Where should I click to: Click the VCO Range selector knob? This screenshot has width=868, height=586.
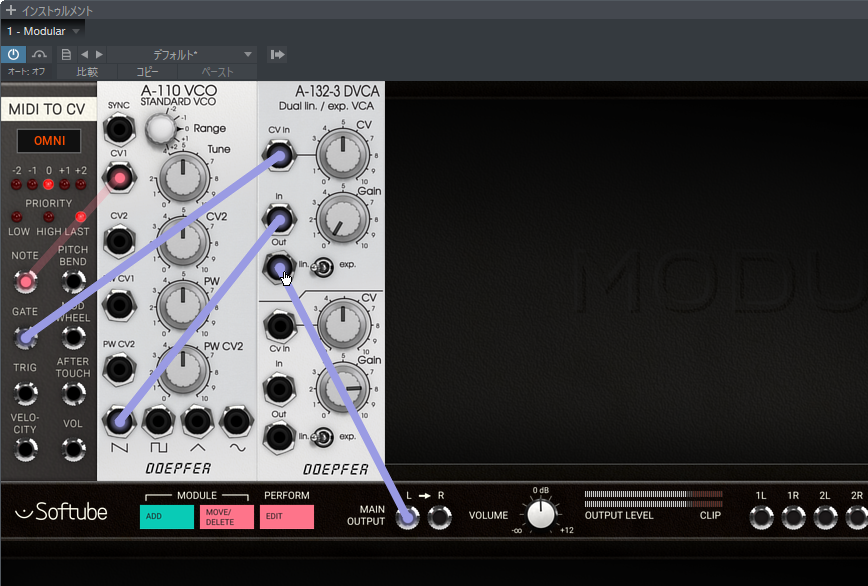pyautogui.click(x=161, y=128)
